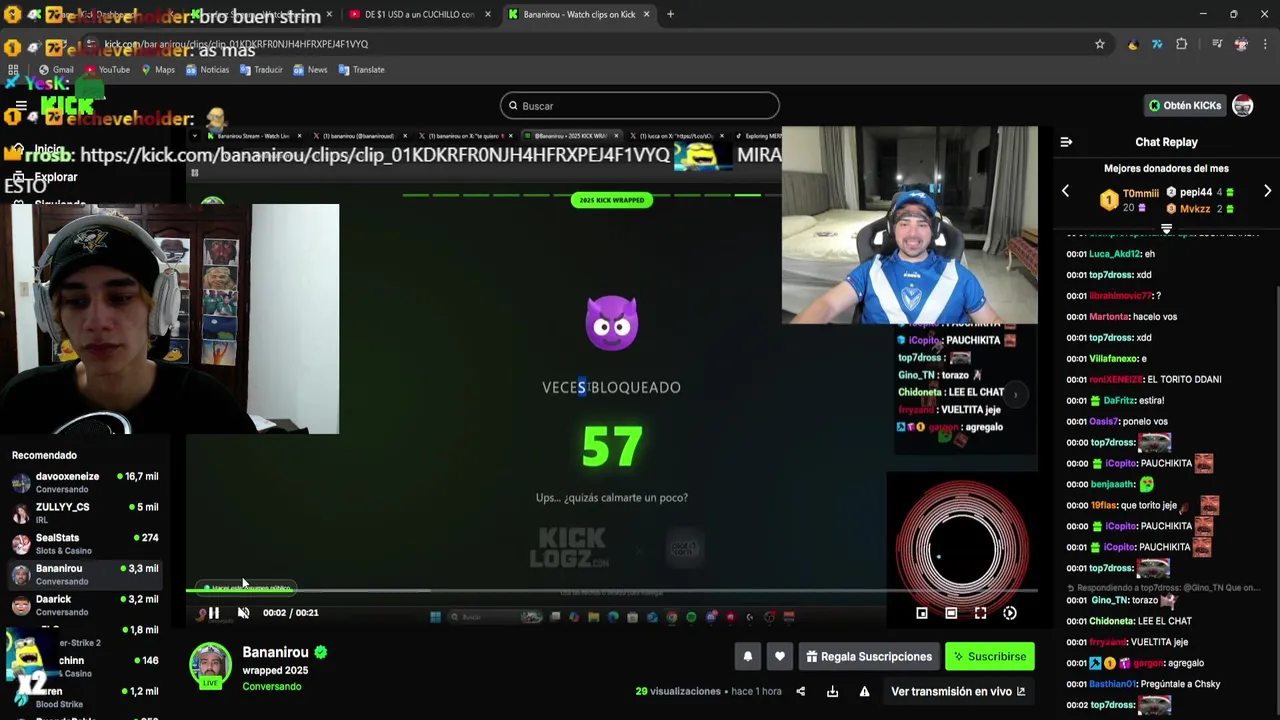The width and height of the screenshot is (1280, 720).
Task: Click the address bar URL
Action: point(236,44)
